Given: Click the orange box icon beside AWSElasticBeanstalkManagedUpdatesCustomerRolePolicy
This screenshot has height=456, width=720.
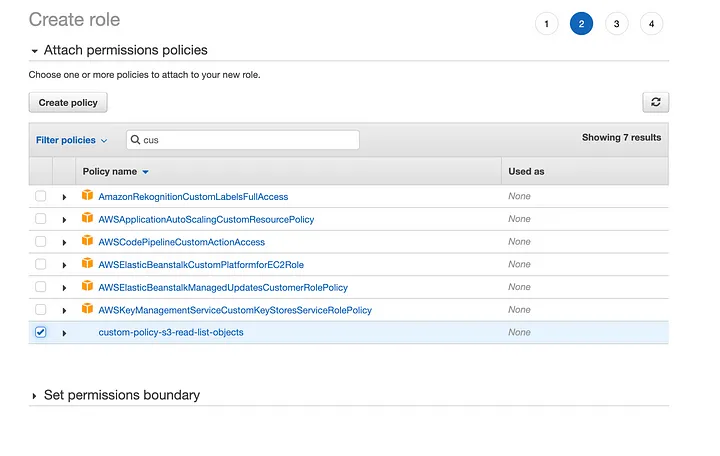Looking at the screenshot, I should [87, 286].
